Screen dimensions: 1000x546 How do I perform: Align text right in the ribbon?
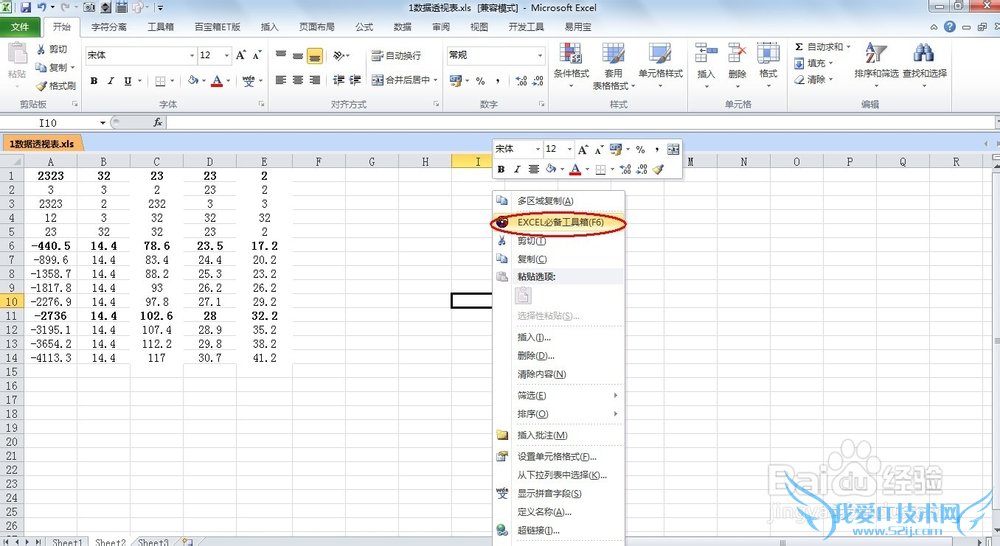(315, 80)
